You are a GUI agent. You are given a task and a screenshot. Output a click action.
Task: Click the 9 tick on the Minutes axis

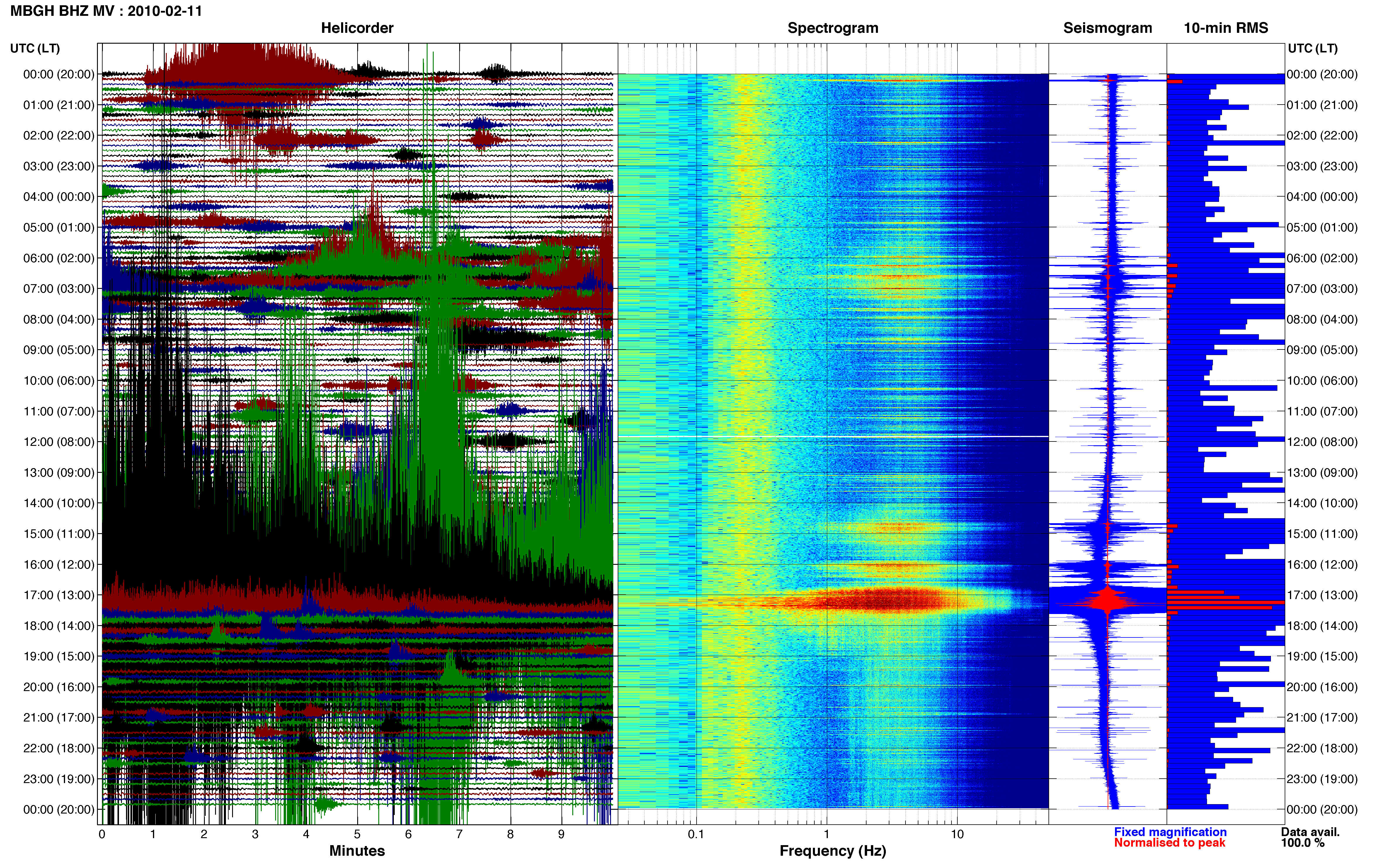pyautogui.click(x=561, y=834)
